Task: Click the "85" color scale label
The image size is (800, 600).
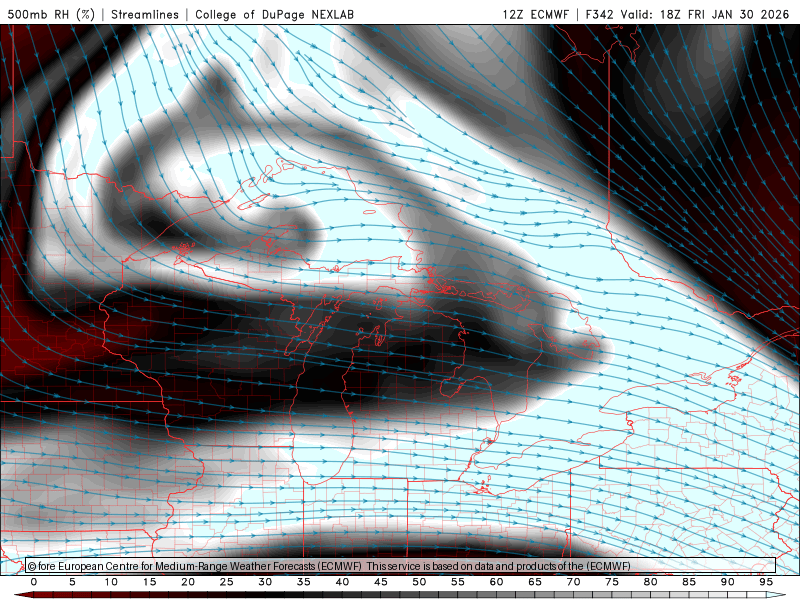Action: point(689,582)
